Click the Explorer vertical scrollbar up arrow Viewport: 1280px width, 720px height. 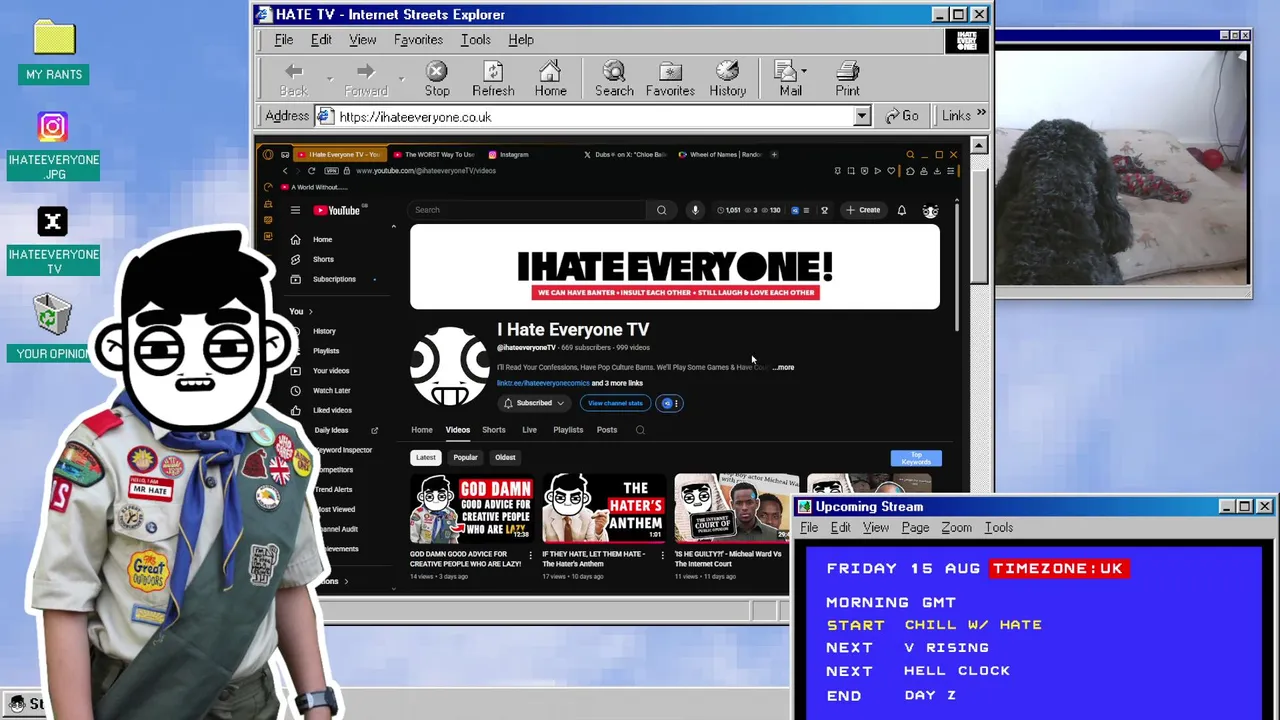[x=978, y=145]
